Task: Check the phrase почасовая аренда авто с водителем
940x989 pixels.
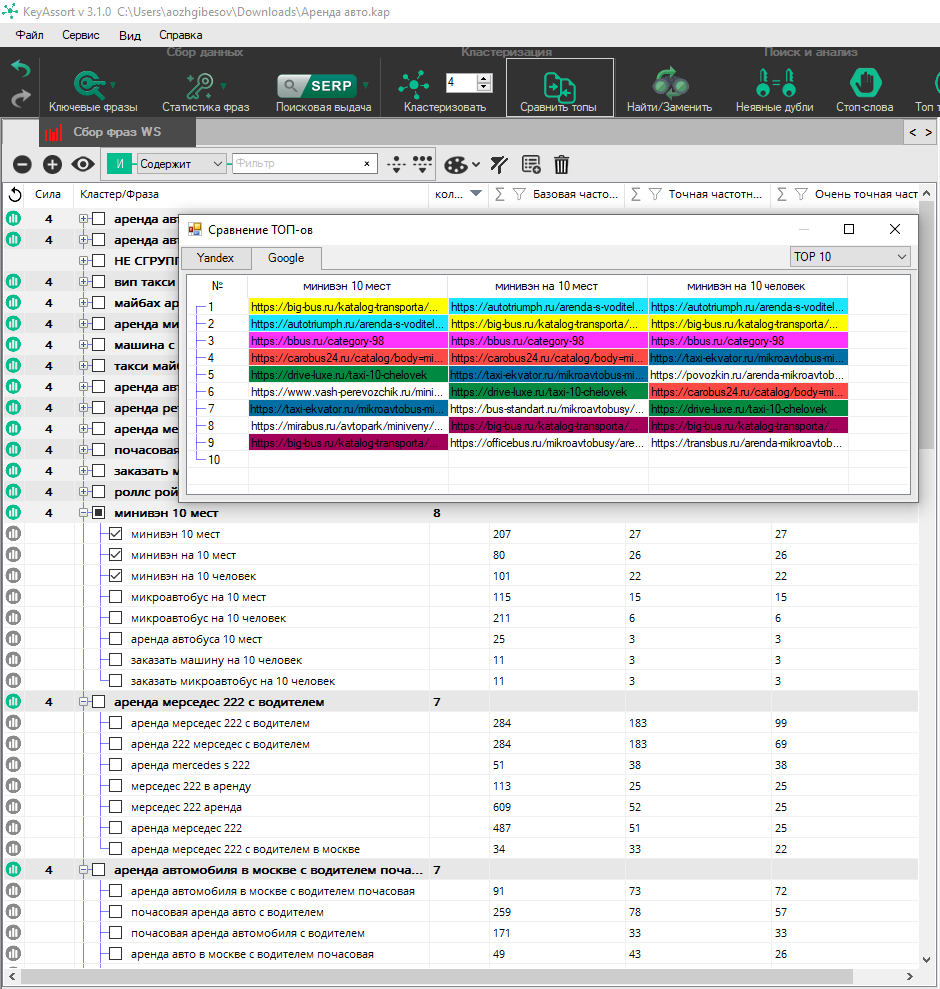Action: pyautogui.click(x=115, y=912)
